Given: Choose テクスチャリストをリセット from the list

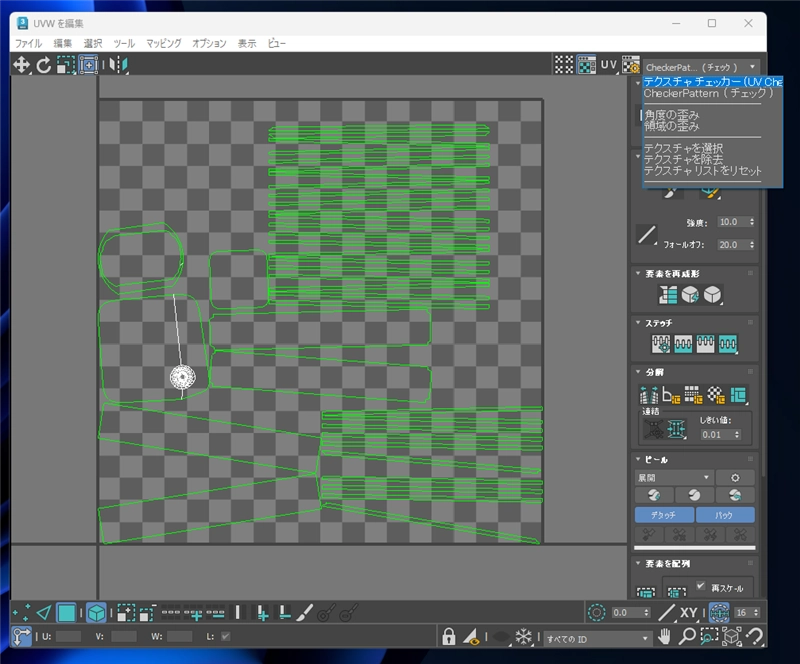Looking at the screenshot, I should click(x=702, y=171).
